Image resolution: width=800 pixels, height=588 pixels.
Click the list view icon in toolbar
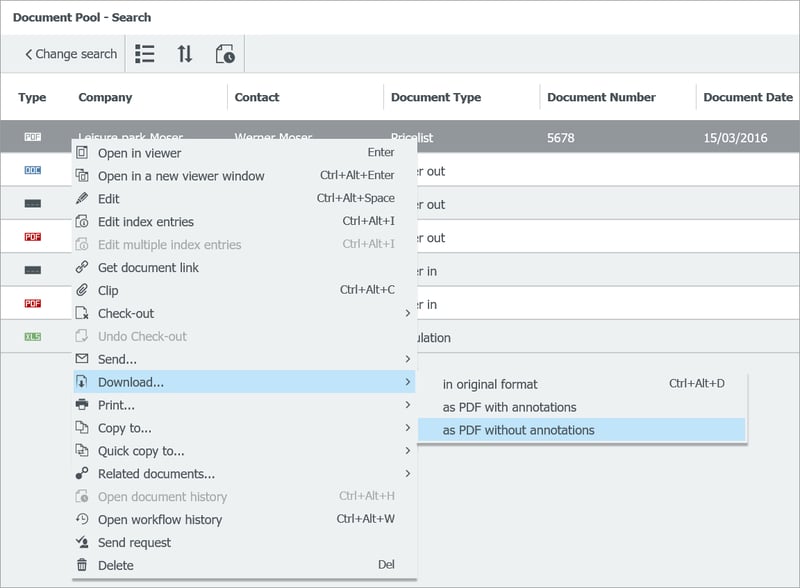pyautogui.click(x=145, y=54)
